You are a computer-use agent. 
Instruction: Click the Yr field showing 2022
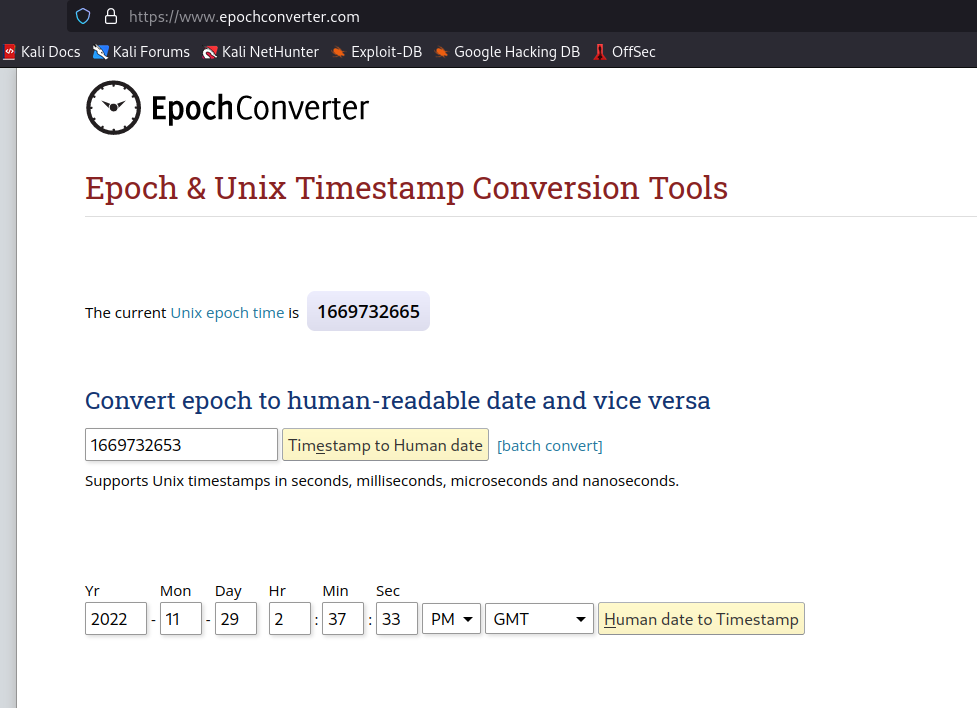pyautogui.click(x=116, y=619)
